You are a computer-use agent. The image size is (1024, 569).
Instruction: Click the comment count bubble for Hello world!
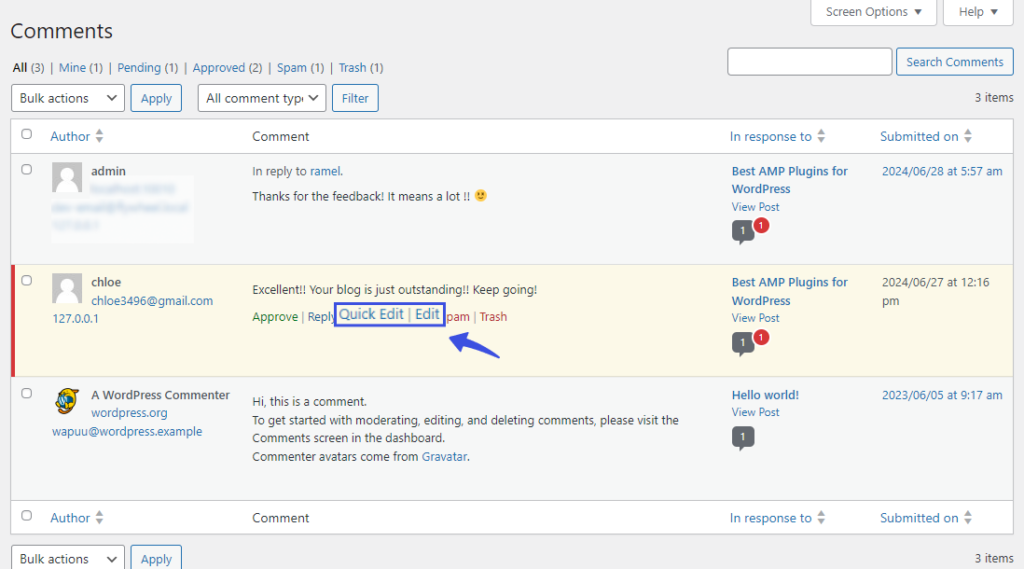coord(743,438)
